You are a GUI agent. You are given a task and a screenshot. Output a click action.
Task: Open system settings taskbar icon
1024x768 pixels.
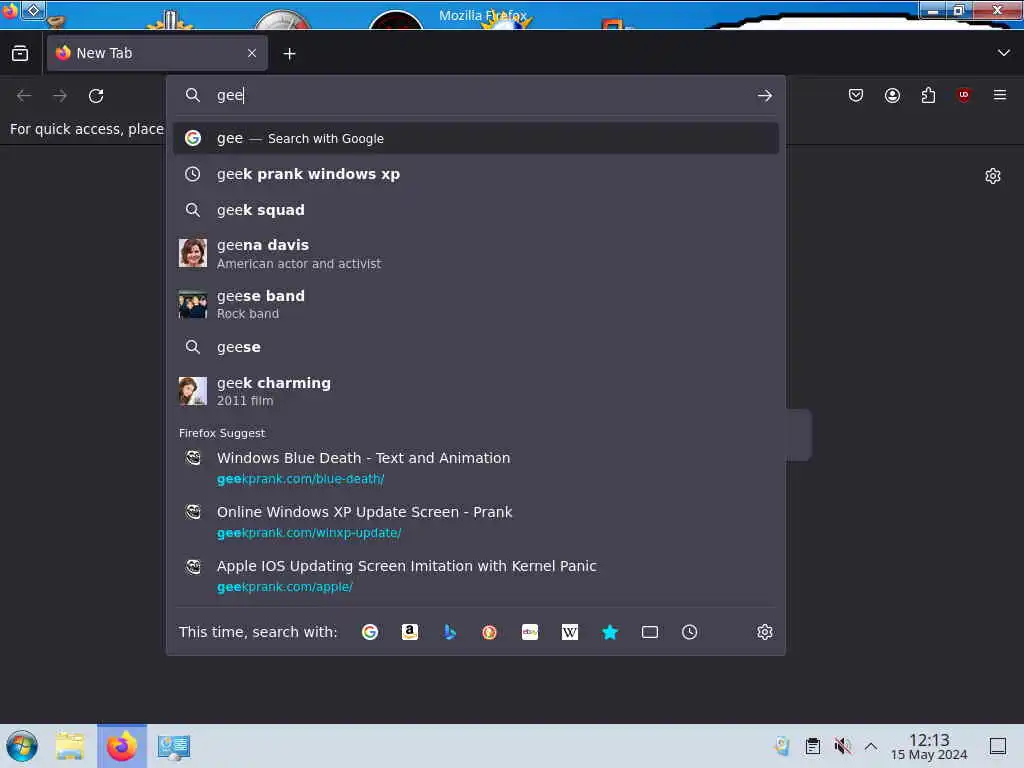point(174,747)
